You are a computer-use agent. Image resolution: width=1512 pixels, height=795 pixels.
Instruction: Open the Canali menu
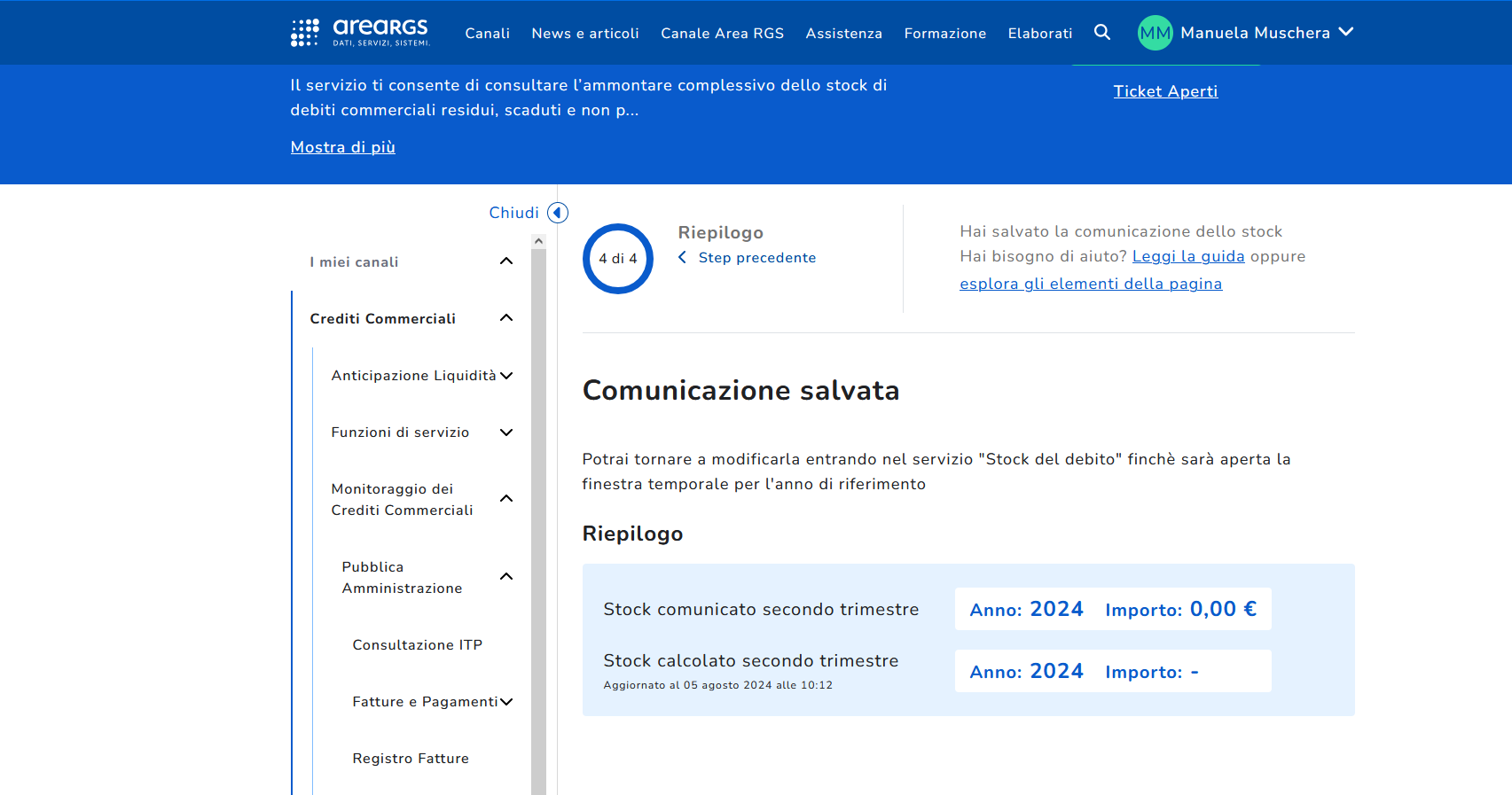tap(487, 34)
